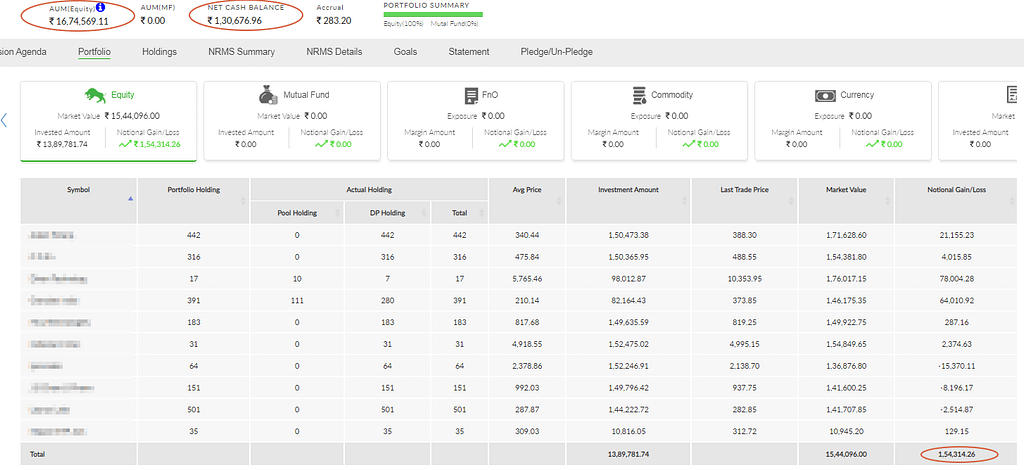
Task: Click the Mutual Fund(0%) summary label
Action: click(456, 24)
